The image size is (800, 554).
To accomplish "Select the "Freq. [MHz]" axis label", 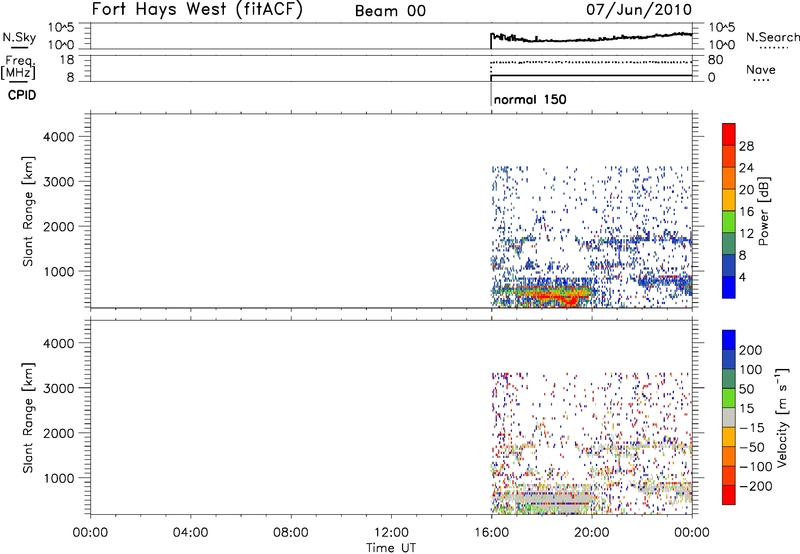I will 19,68.
